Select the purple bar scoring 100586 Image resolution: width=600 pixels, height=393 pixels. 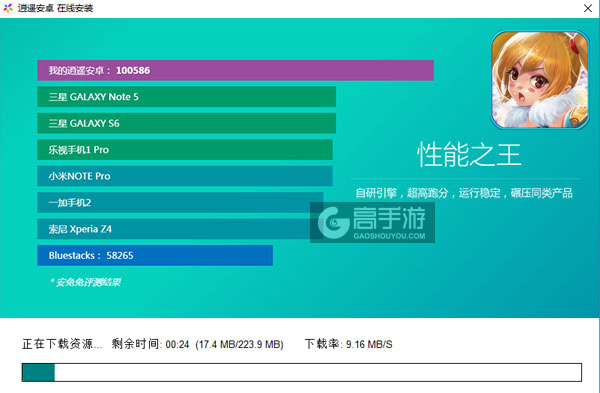pos(235,70)
